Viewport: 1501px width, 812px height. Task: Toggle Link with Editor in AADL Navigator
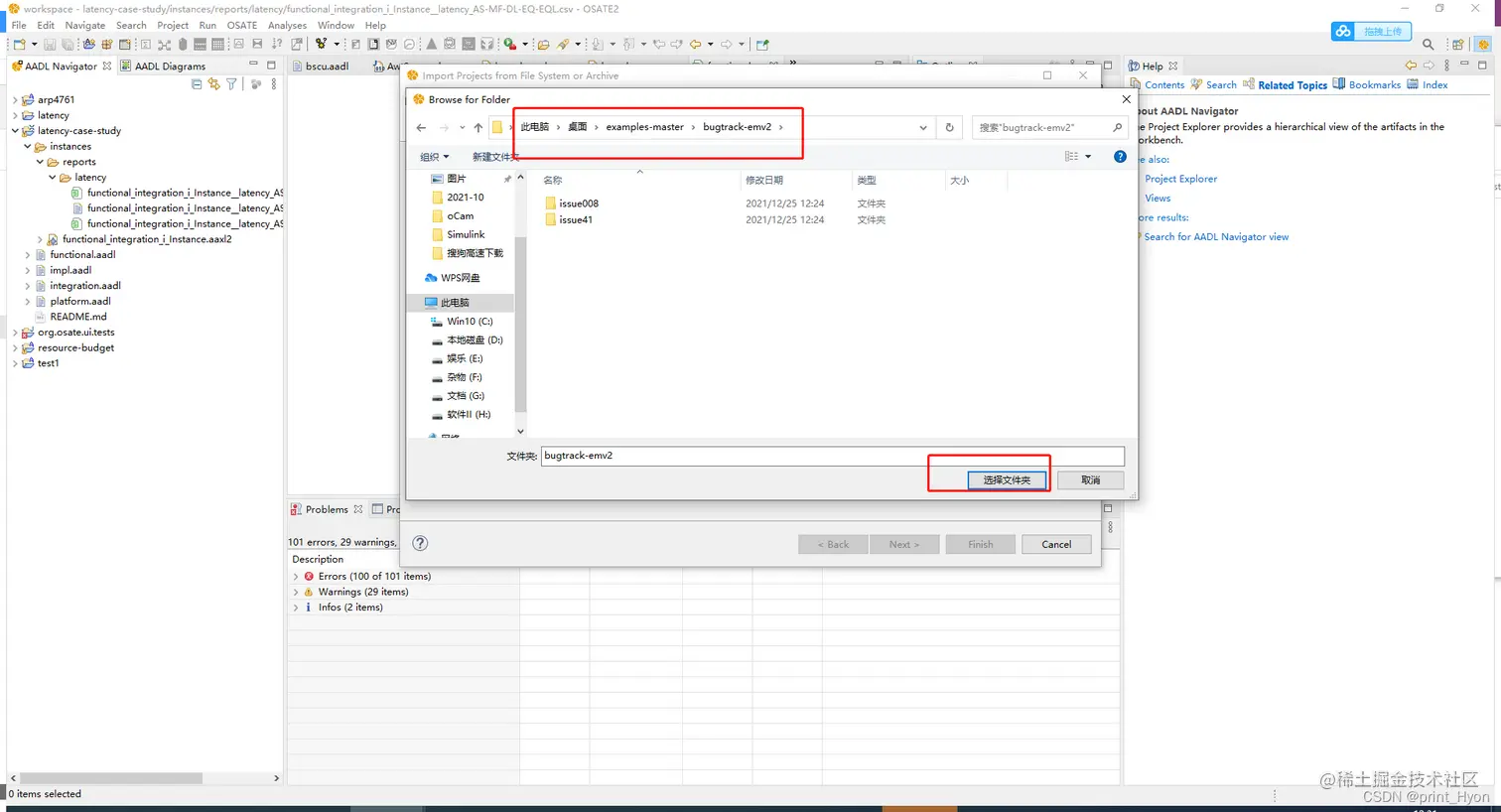click(213, 84)
